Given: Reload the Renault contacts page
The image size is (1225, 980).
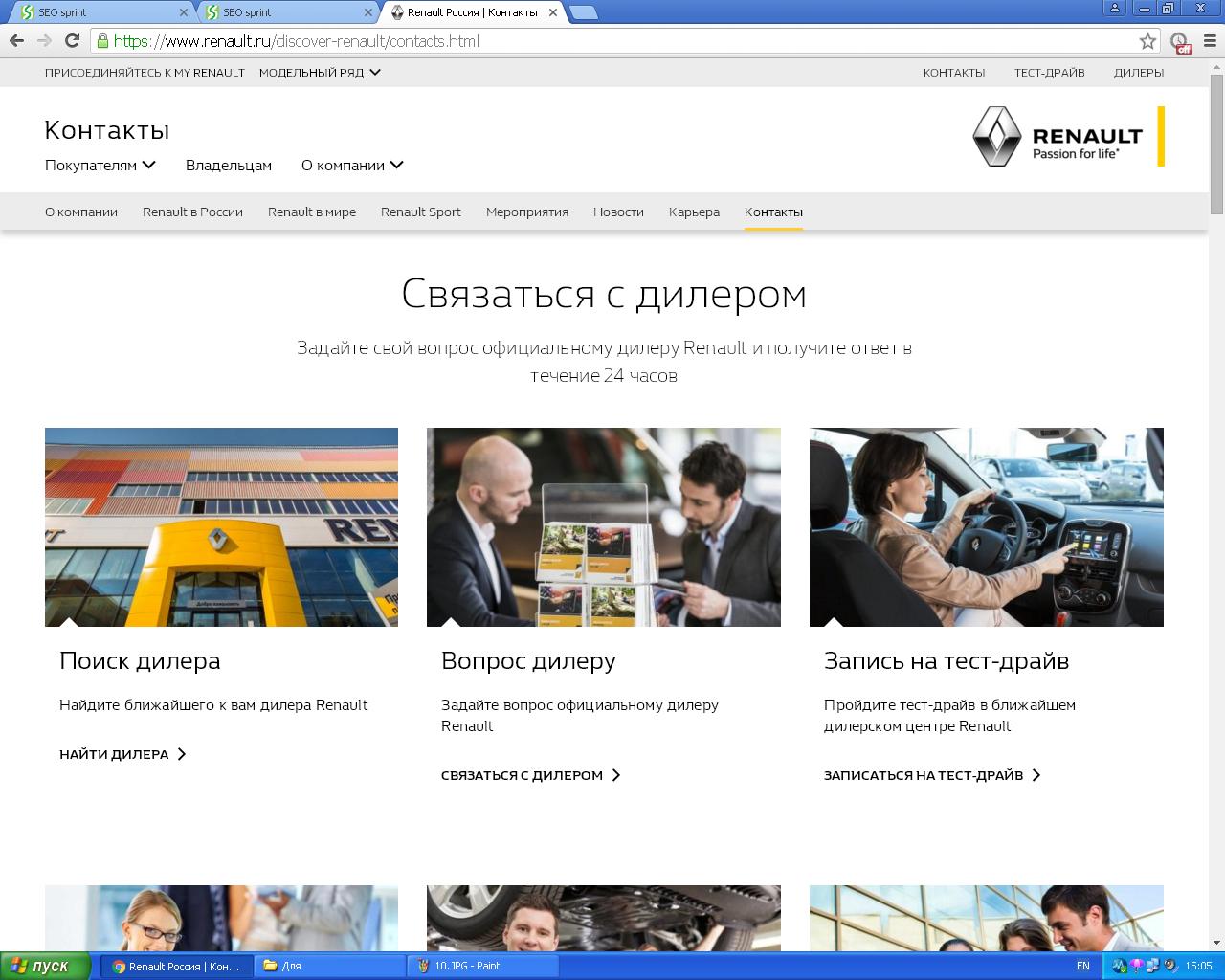Looking at the screenshot, I should click(x=72, y=40).
